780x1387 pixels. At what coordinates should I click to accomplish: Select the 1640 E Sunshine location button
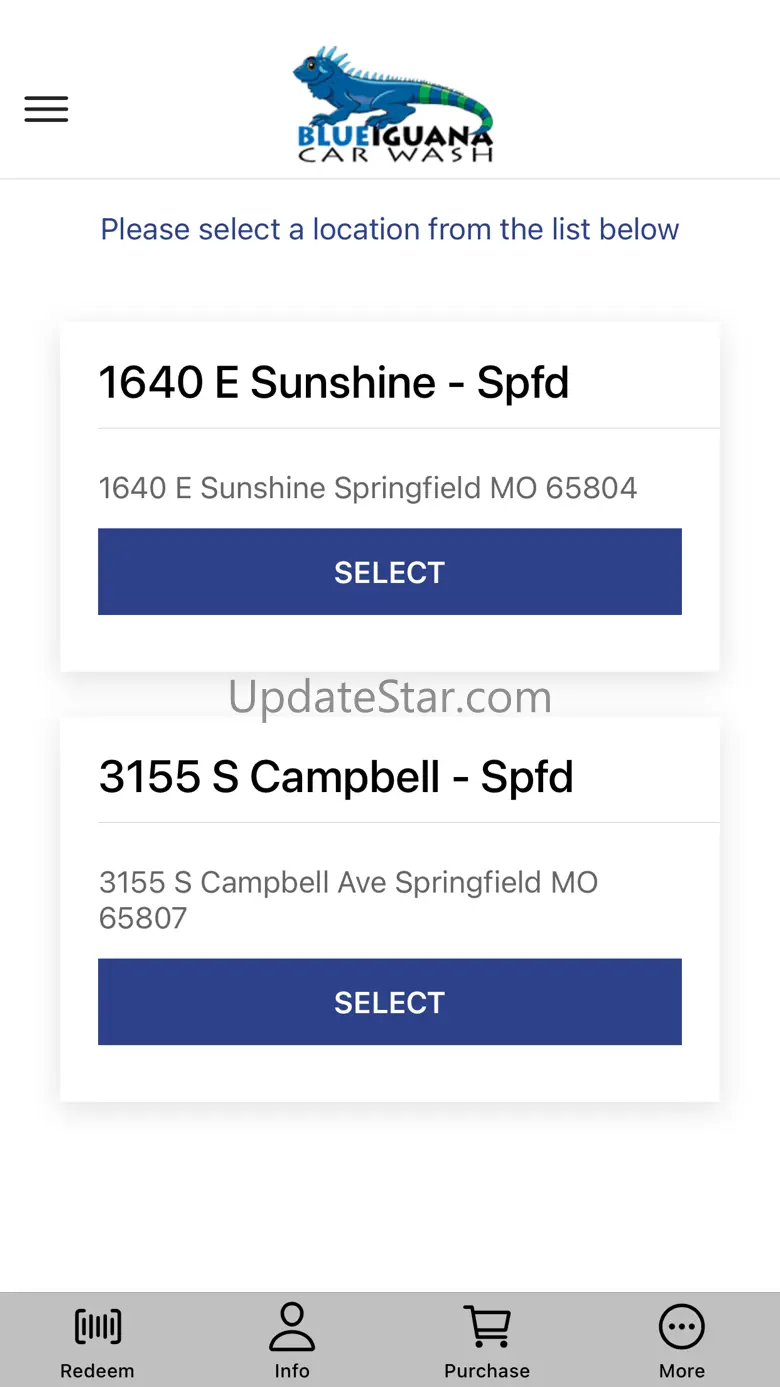390,572
